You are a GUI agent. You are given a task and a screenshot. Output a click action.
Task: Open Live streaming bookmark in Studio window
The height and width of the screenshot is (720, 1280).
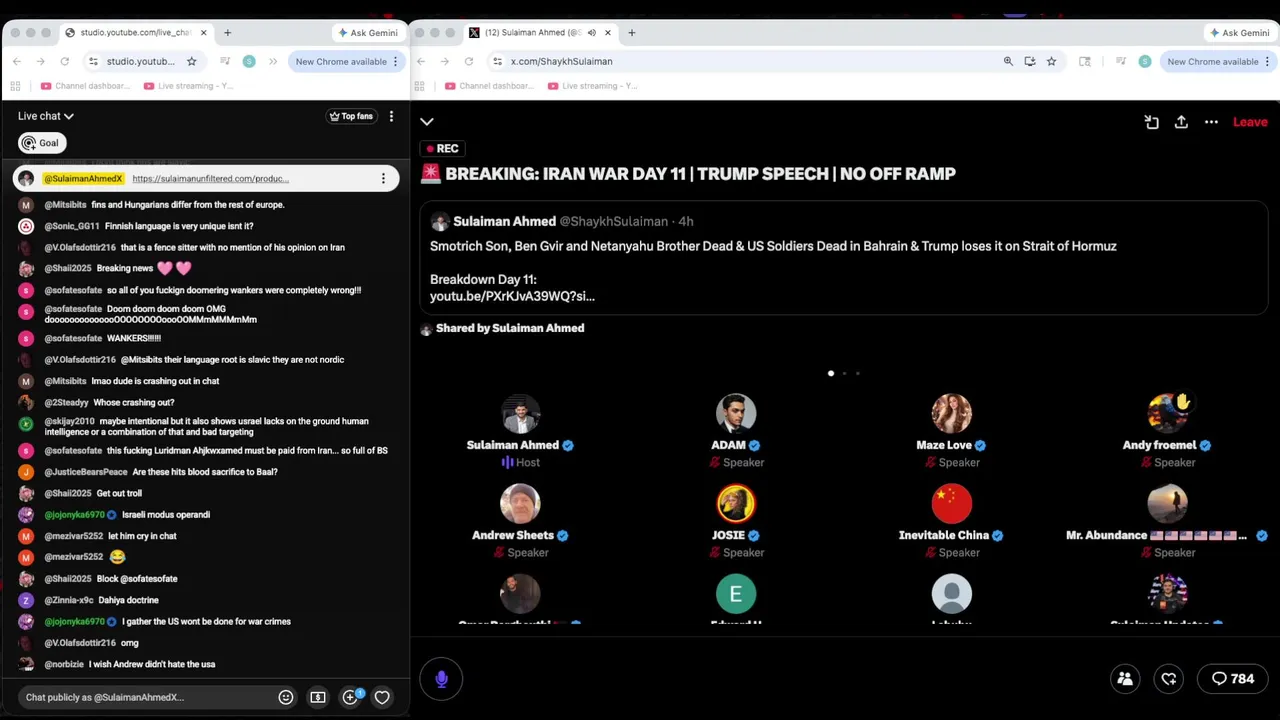coord(188,86)
